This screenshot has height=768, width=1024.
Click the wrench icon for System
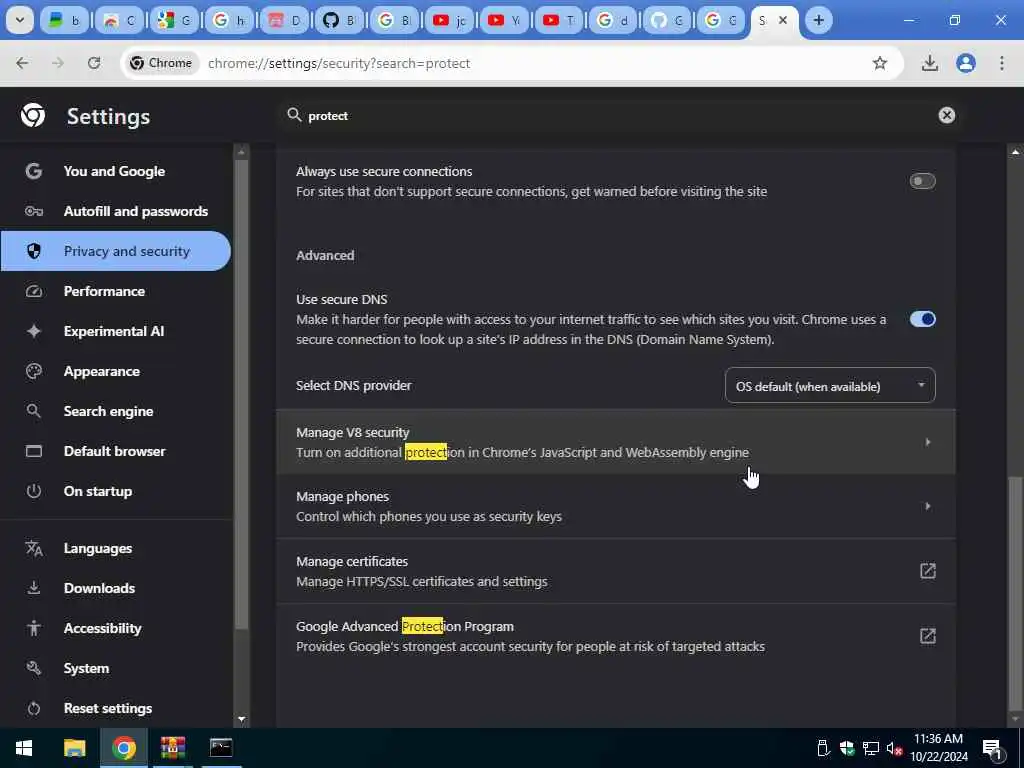coord(33,668)
